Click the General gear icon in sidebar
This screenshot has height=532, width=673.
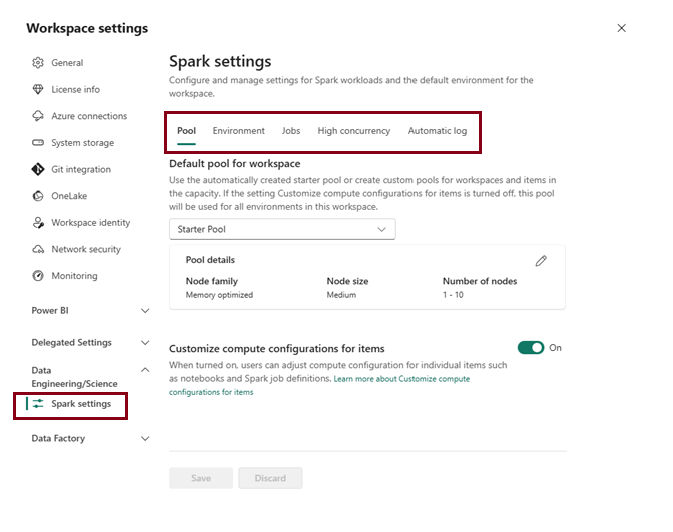(x=38, y=63)
